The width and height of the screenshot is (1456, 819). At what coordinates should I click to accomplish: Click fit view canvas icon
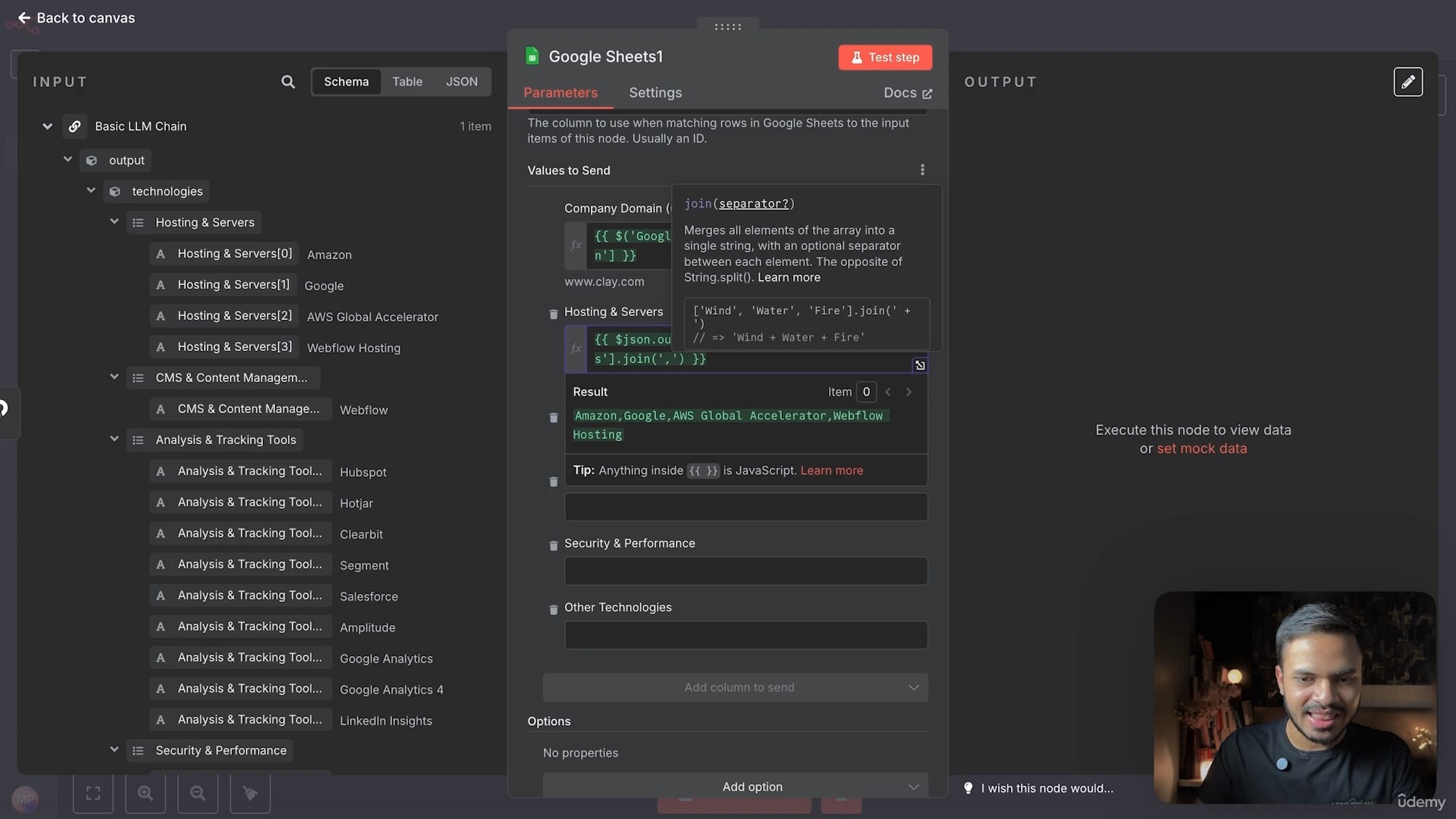pos(93,793)
